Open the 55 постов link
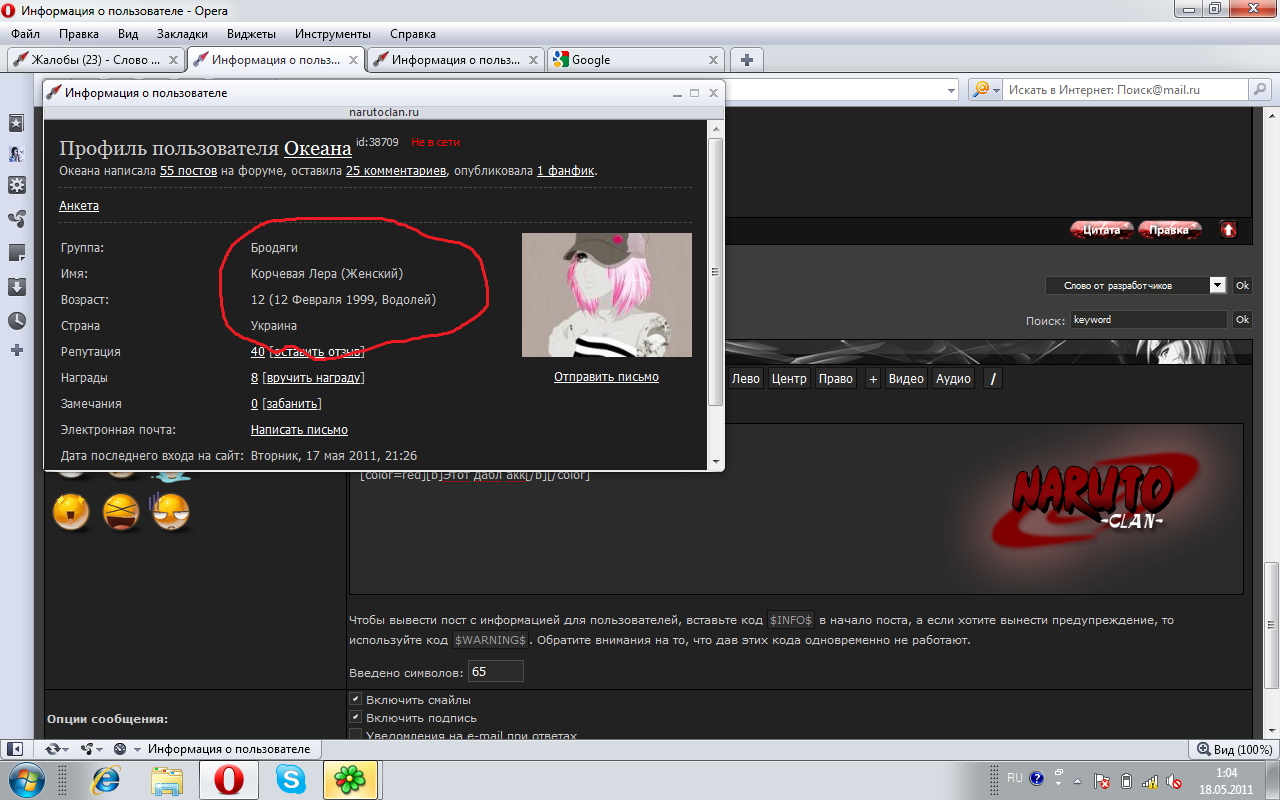This screenshot has width=1280, height=800. click(188, 171)
